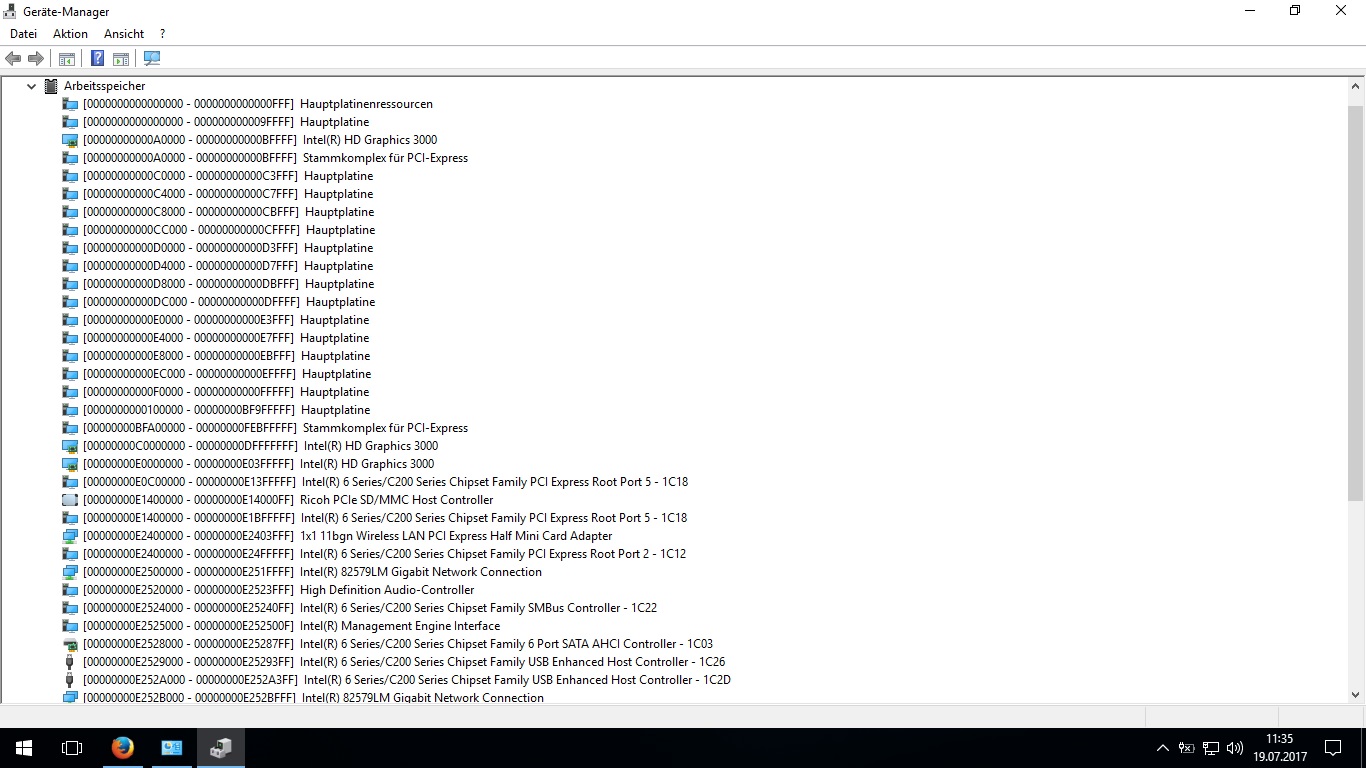Collapse the Arbeitsspeicher tree node
Image resolution: width=1366 pixels, height=768 pixels.
[31, 86]
